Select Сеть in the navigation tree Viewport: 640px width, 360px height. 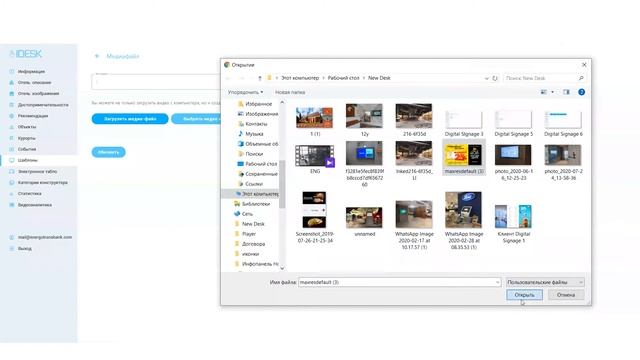click(247, 214)
